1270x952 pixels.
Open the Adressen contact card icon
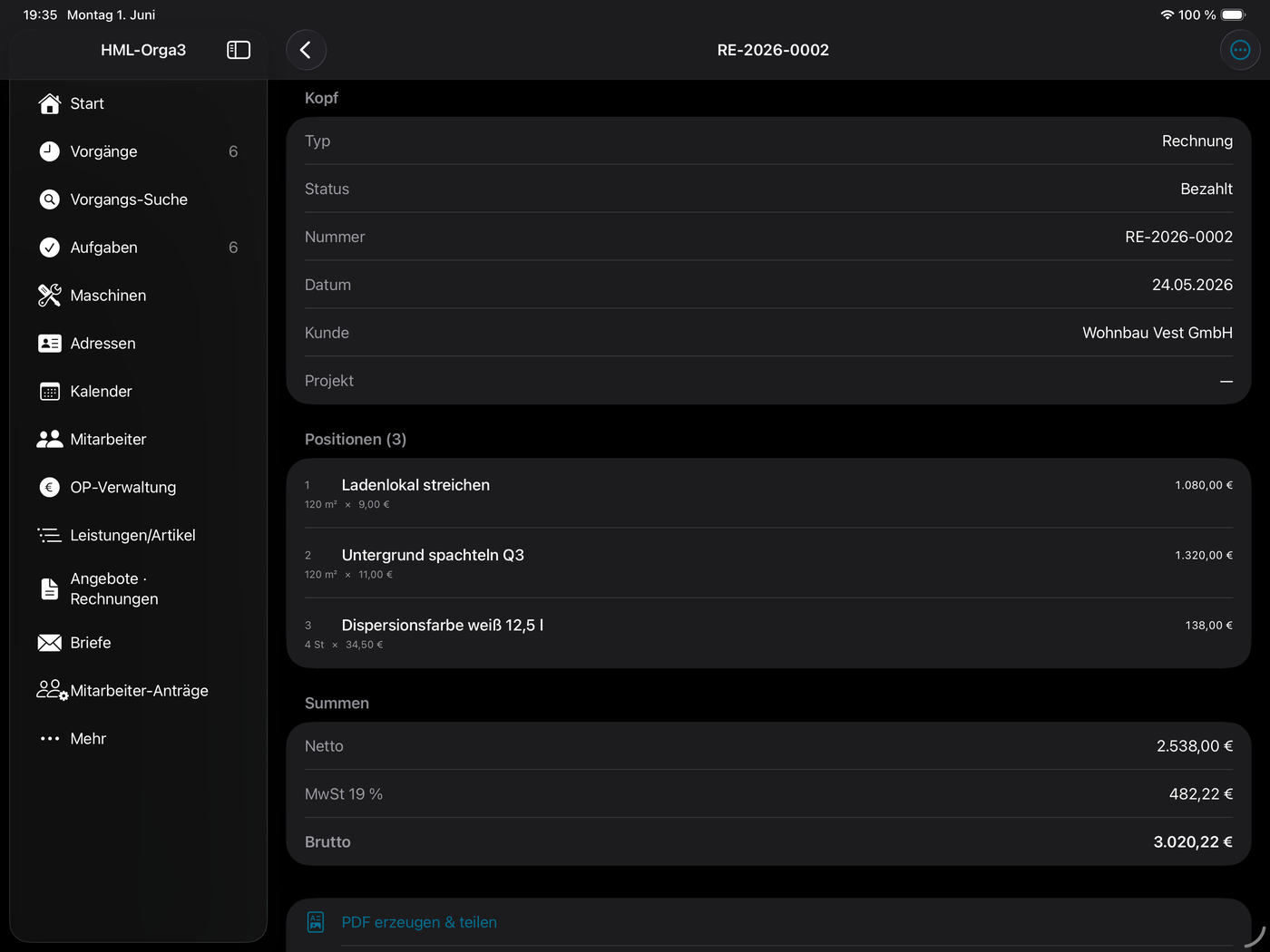coord(50,344)
